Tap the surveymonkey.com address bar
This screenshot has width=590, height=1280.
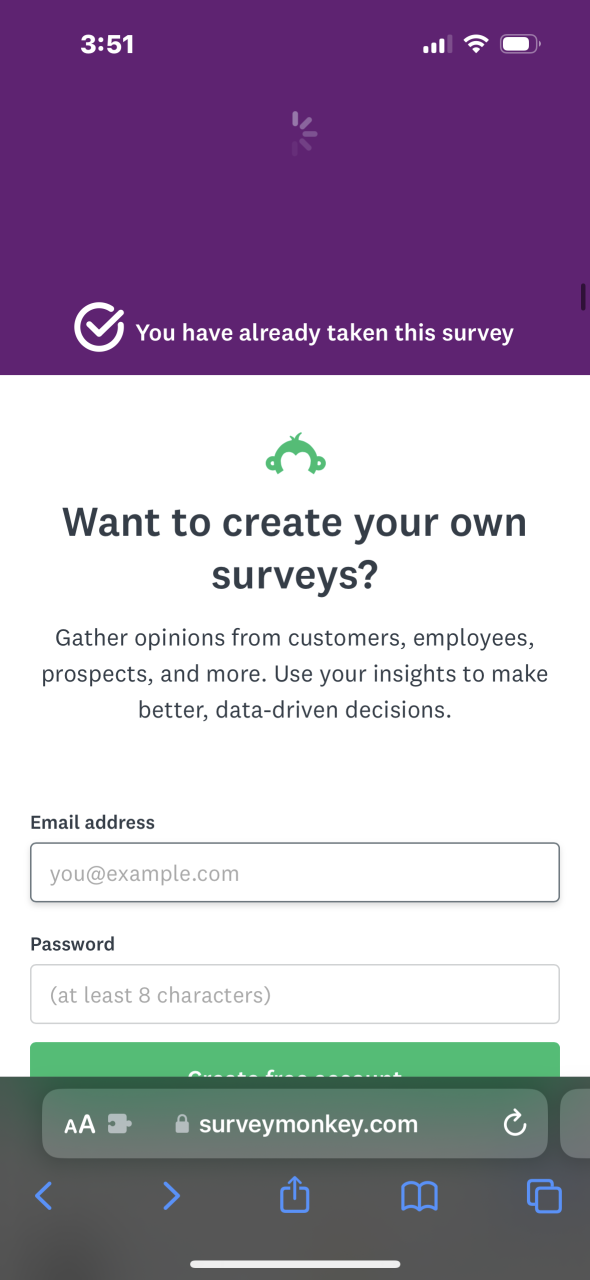[295, 1123]
